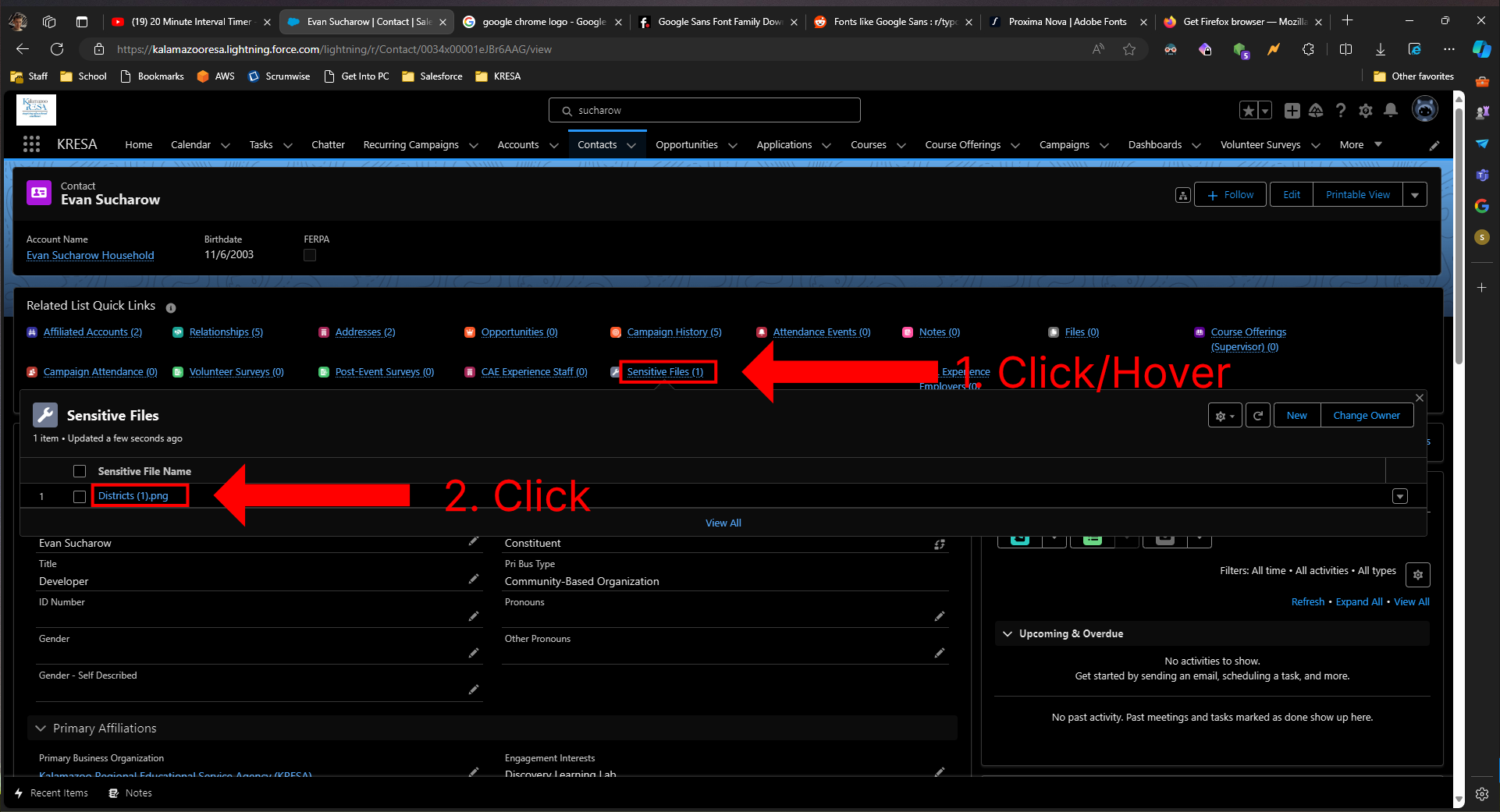Collapse the Primary Affiliations section

point(41,729)
